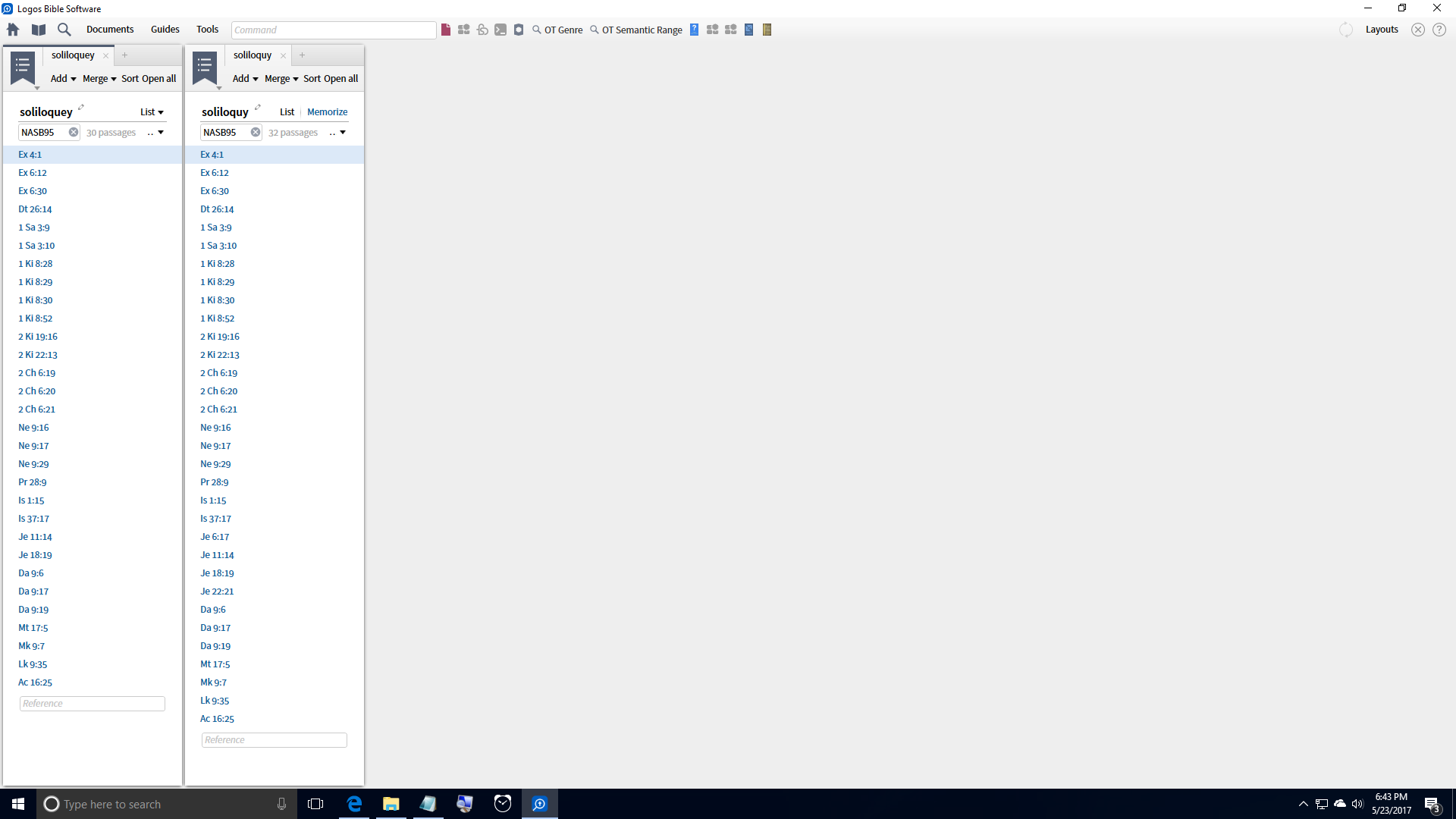Open Je 6:17 in the soliloquy list
This screenshot has width=1456, height=819.
(x=215, y=537)
